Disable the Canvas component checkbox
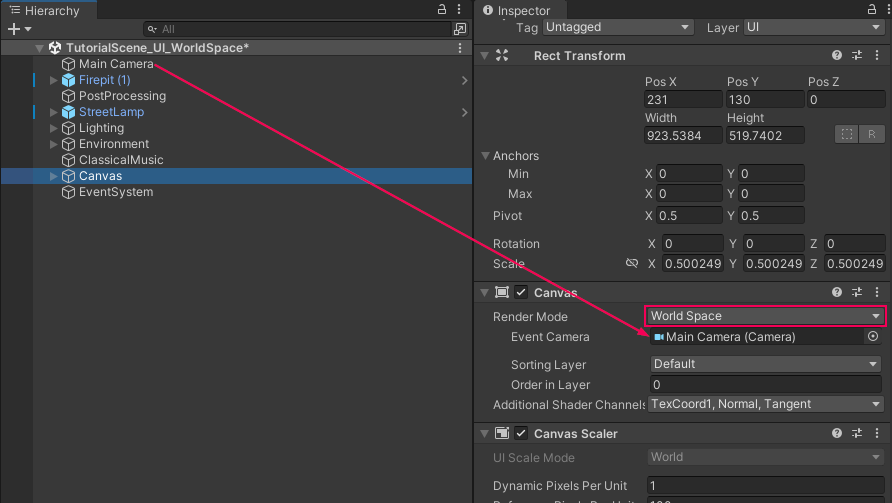This screenshot has width=892, height=503. [x=521, y=293]
